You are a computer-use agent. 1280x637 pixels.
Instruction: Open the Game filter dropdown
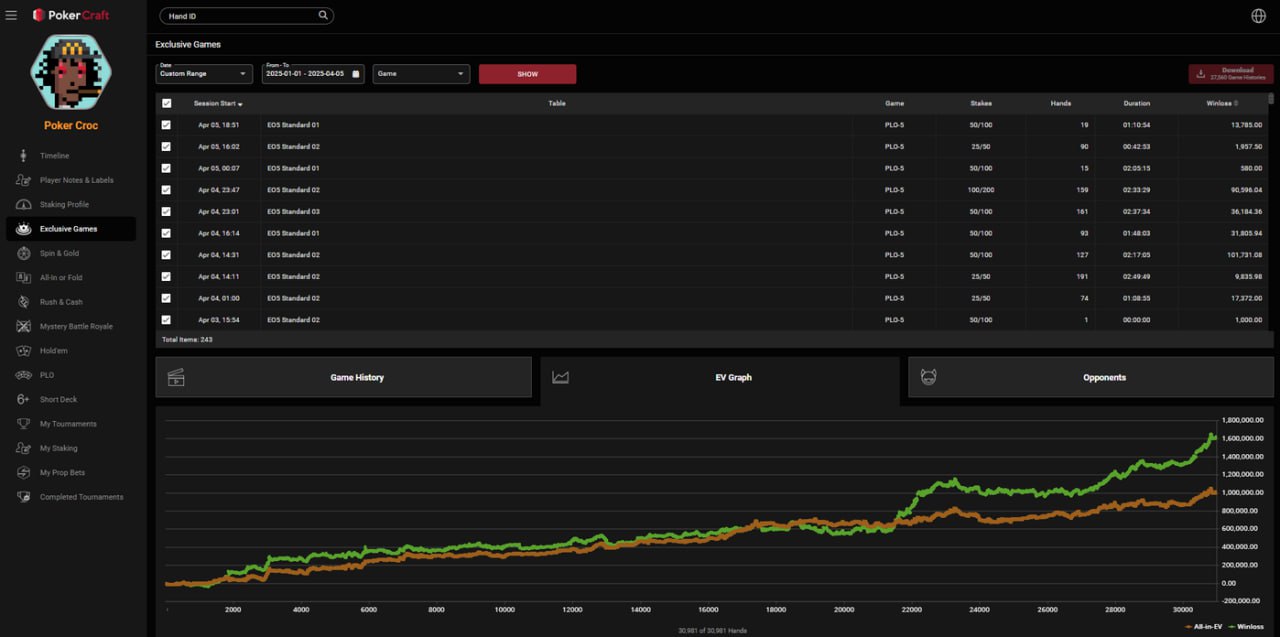tap(421, 74)
